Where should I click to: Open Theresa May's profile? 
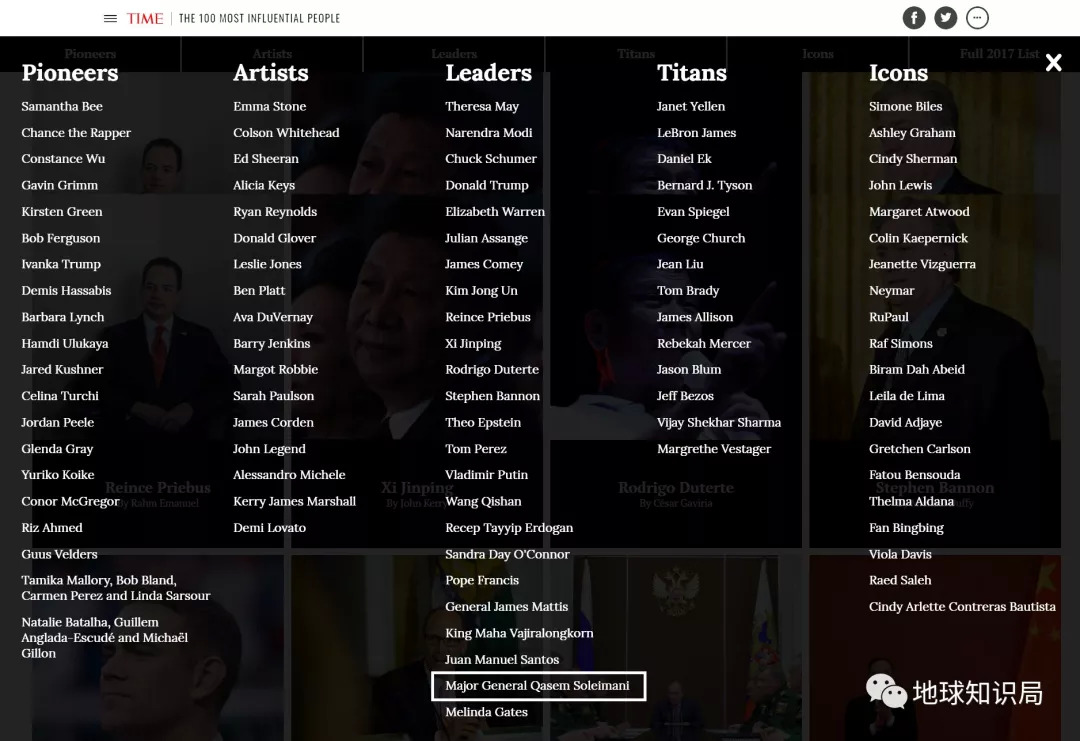click(482, 107)
